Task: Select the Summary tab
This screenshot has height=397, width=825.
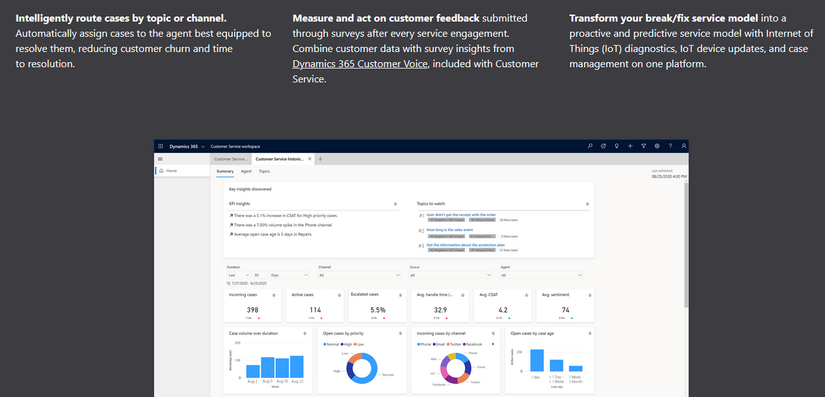Action: [225, 171]
